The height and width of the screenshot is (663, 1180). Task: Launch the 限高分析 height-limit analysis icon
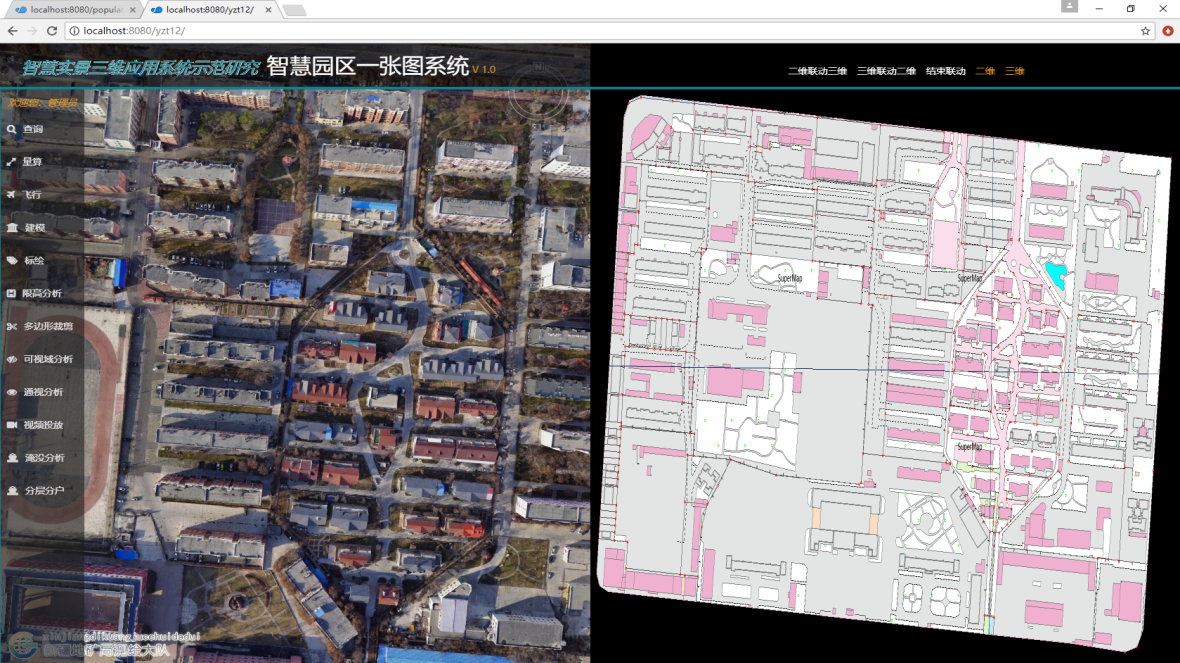(x=11, y=293)
